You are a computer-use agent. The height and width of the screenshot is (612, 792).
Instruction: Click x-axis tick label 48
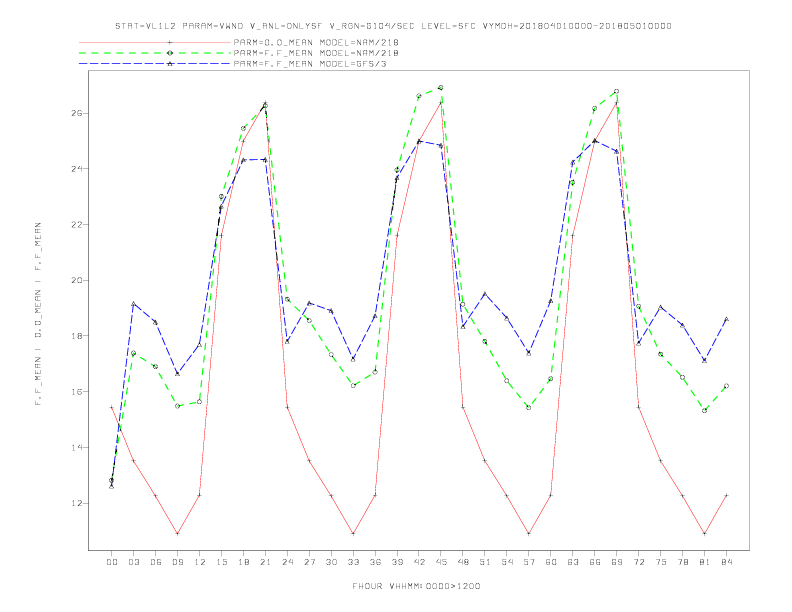click(x=463, y=562)
